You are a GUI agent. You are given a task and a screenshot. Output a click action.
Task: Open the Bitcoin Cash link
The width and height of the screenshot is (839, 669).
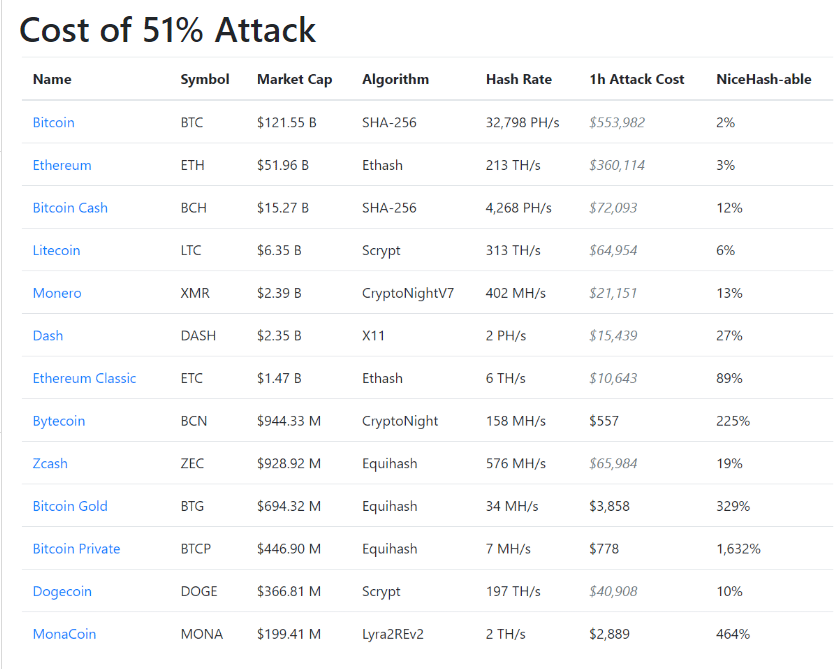[x=70, y=208]
